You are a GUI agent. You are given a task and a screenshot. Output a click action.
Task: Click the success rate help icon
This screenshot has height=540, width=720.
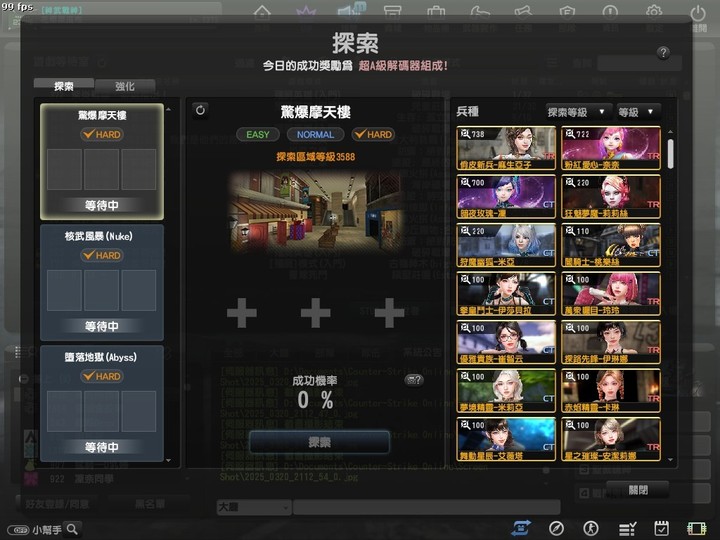(414, 380)
